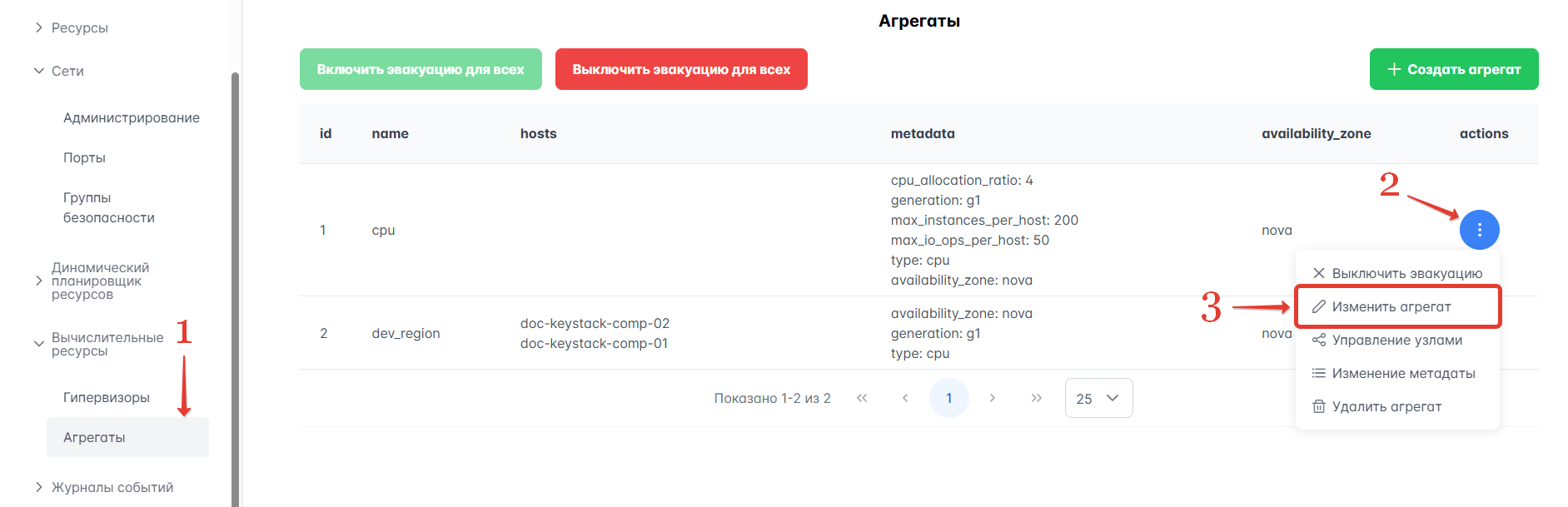
Task: Click the blue three-dots actions button
Action: (x=1479, y=230)
